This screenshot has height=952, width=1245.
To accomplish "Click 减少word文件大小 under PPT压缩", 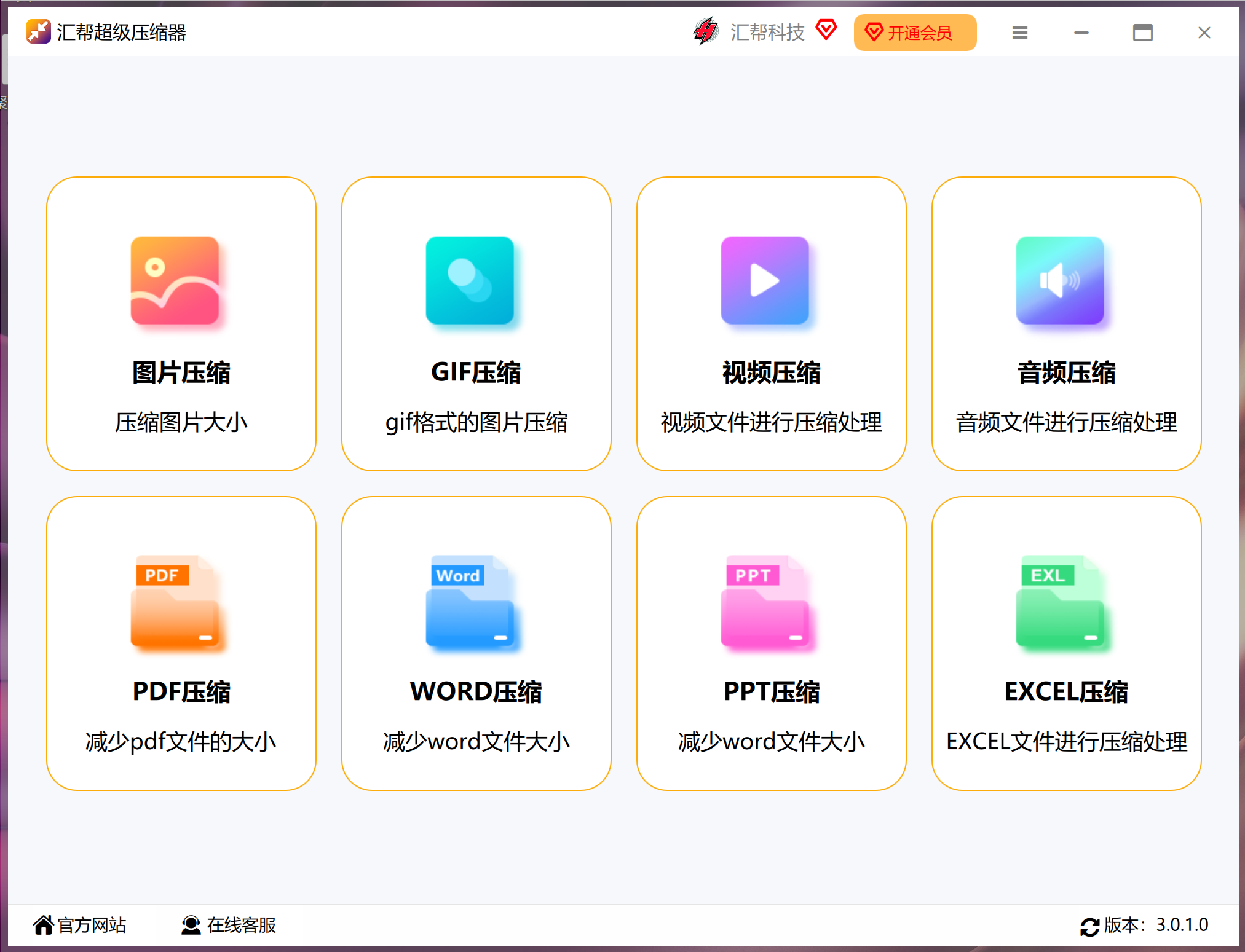I will (772, 742).
